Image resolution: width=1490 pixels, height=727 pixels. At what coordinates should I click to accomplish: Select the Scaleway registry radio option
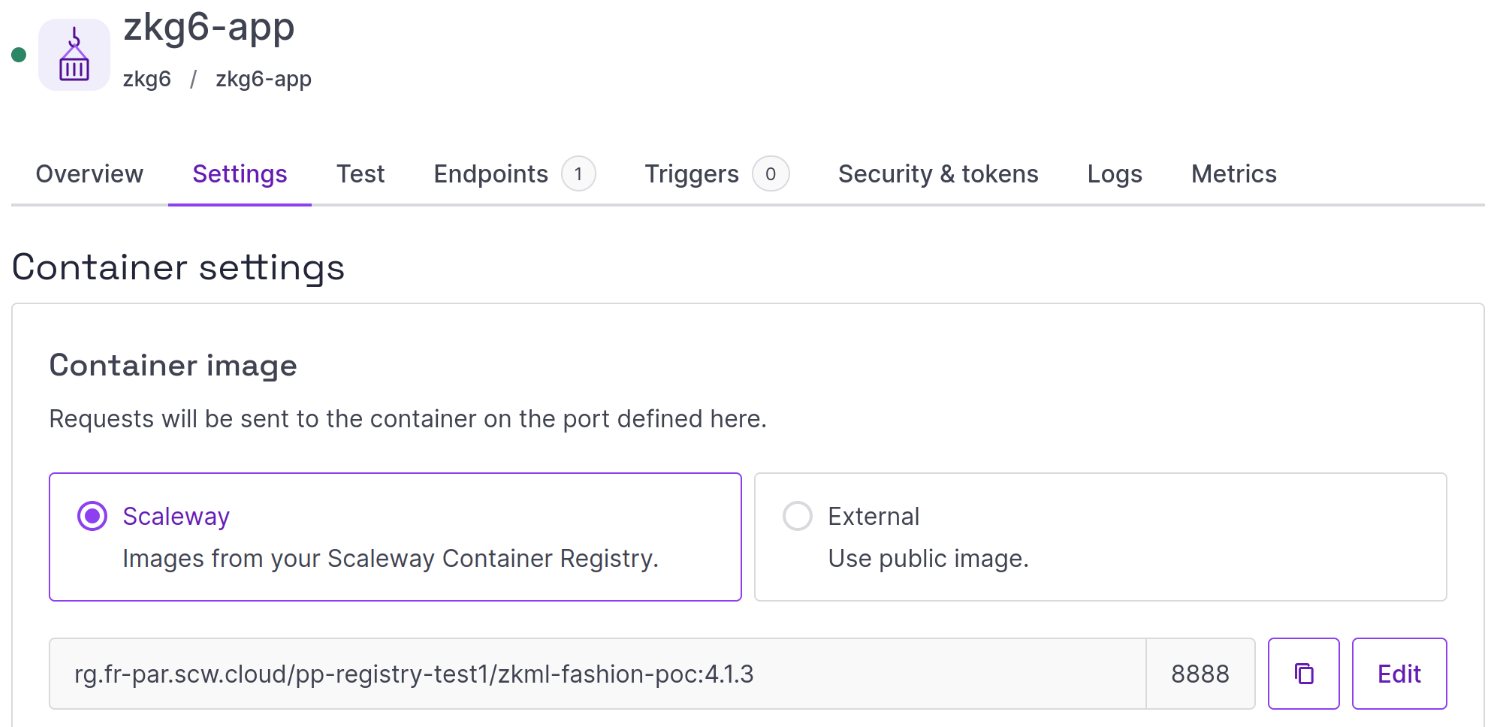click(x=93, y=516)
